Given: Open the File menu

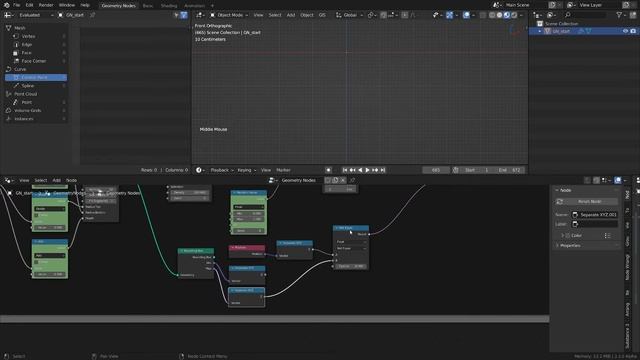Looking at the screenshot, I should pyautogui.click(x=17, y=5).
